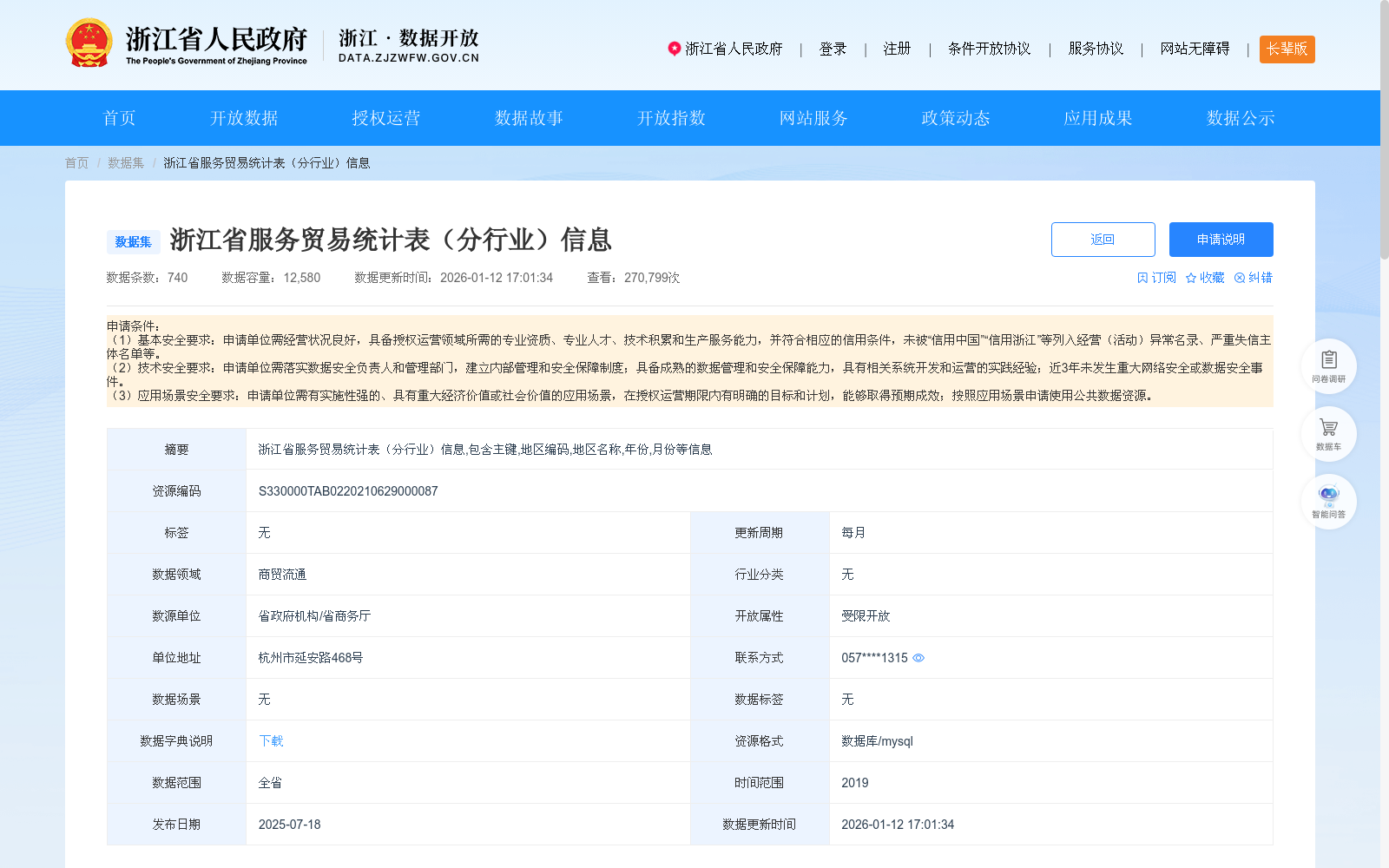Expand the 政策动态 navigation entry
The image size is (1389, 868).
[x=955, y=118]
